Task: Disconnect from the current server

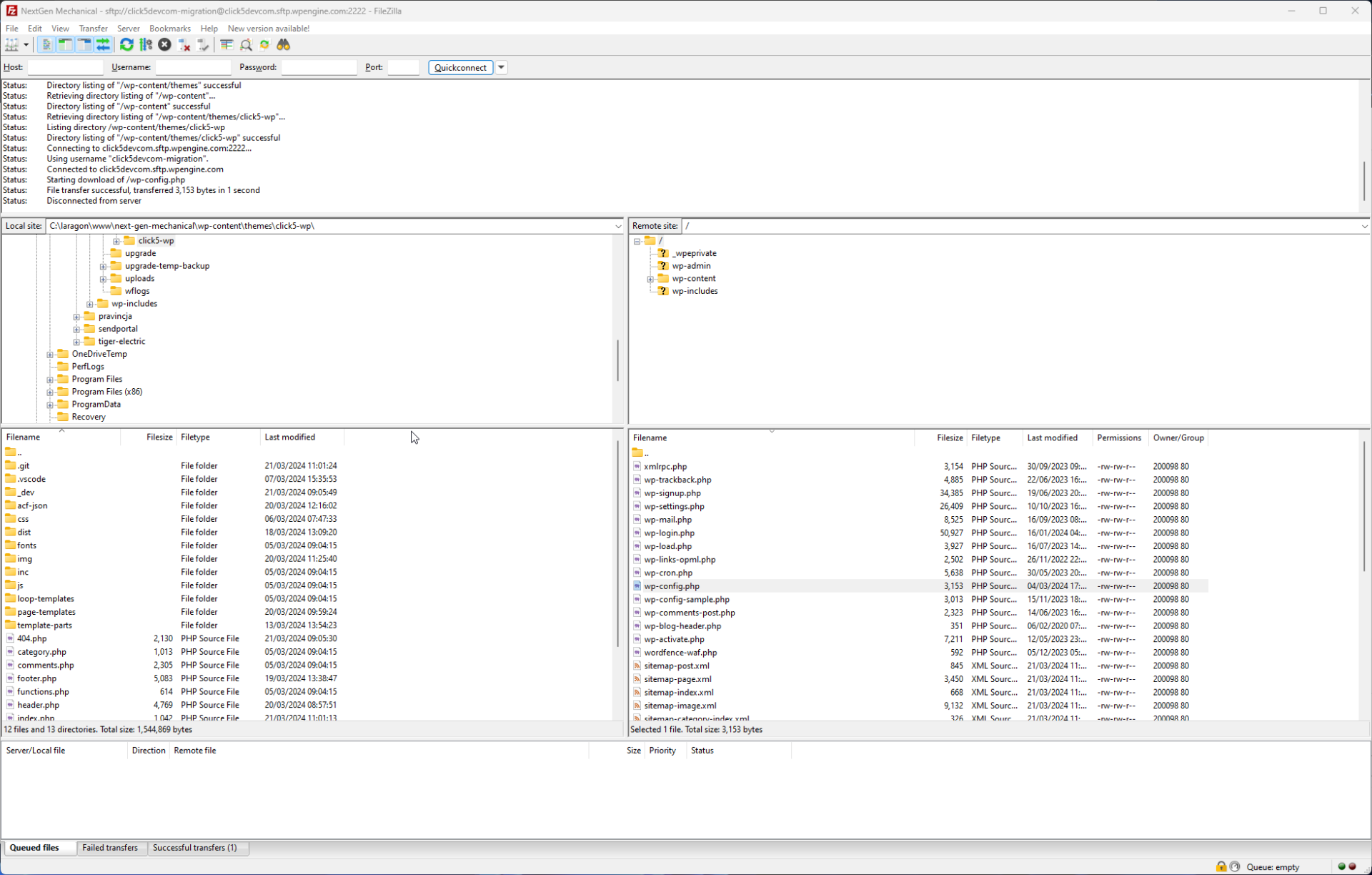Action: (x=184, y=45)
